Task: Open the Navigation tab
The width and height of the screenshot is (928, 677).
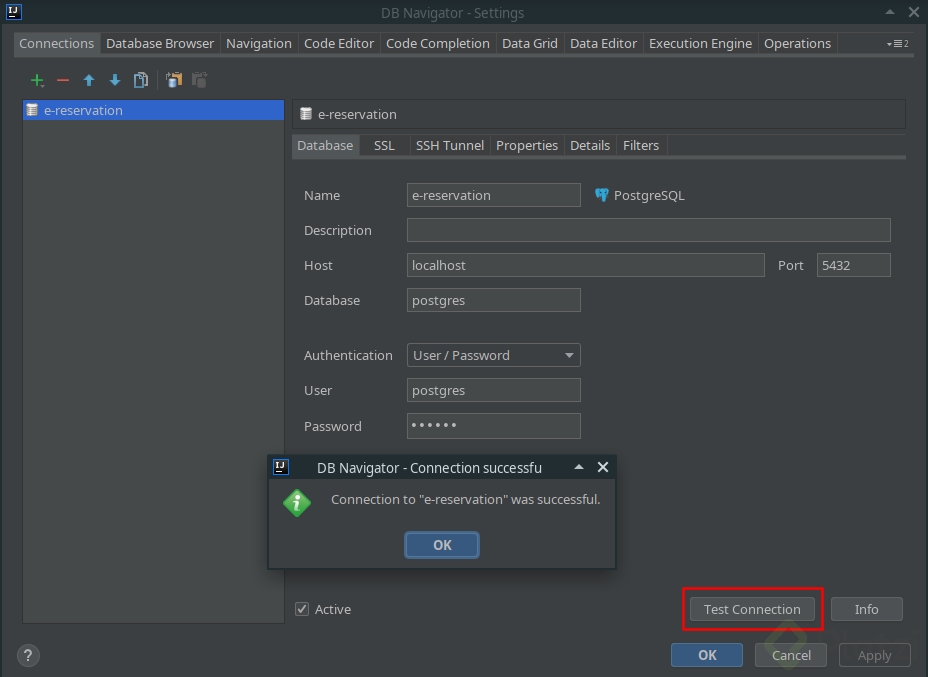Action: (x=259, y=43)
